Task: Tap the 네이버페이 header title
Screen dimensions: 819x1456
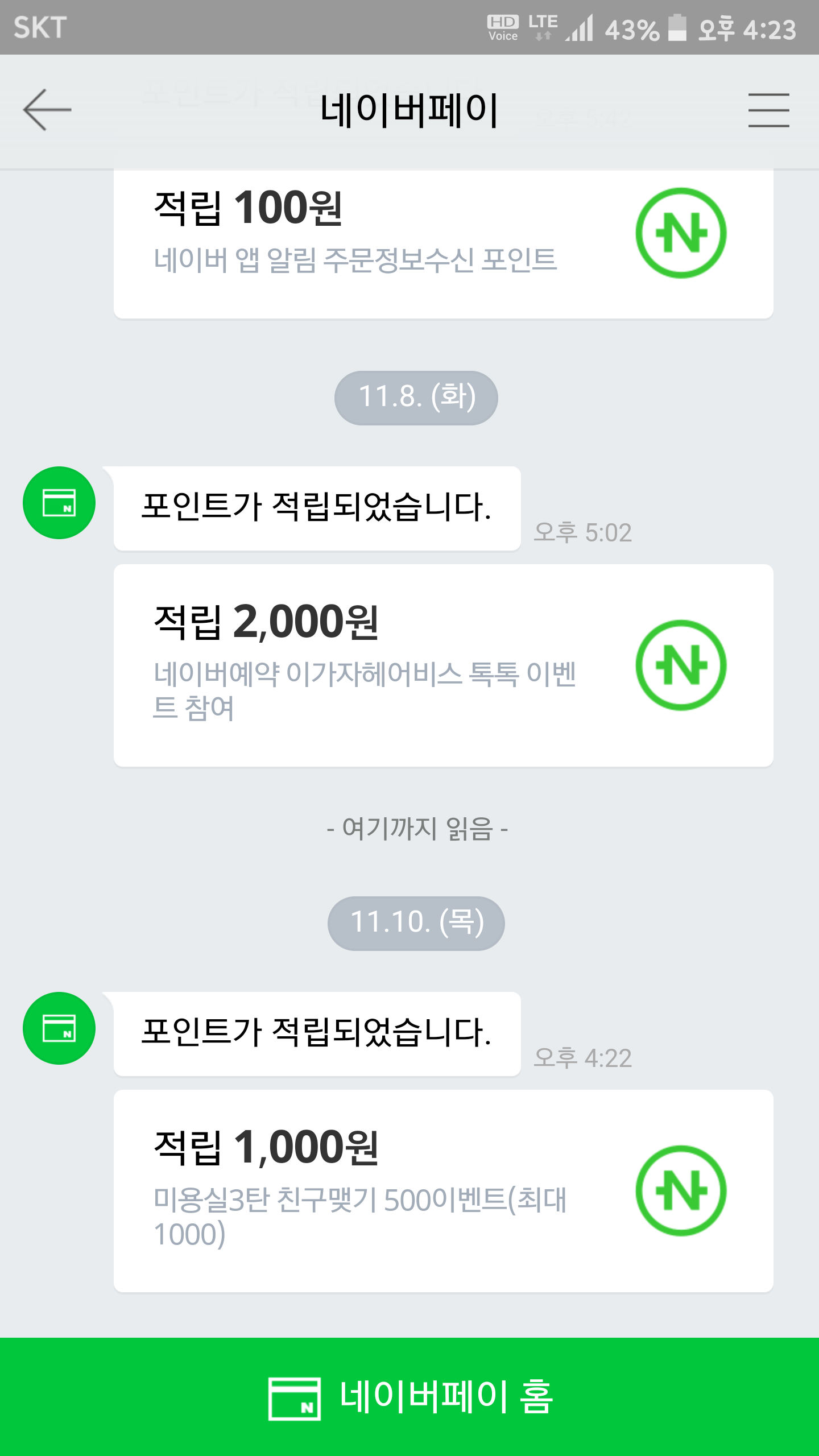Action: 409,110
